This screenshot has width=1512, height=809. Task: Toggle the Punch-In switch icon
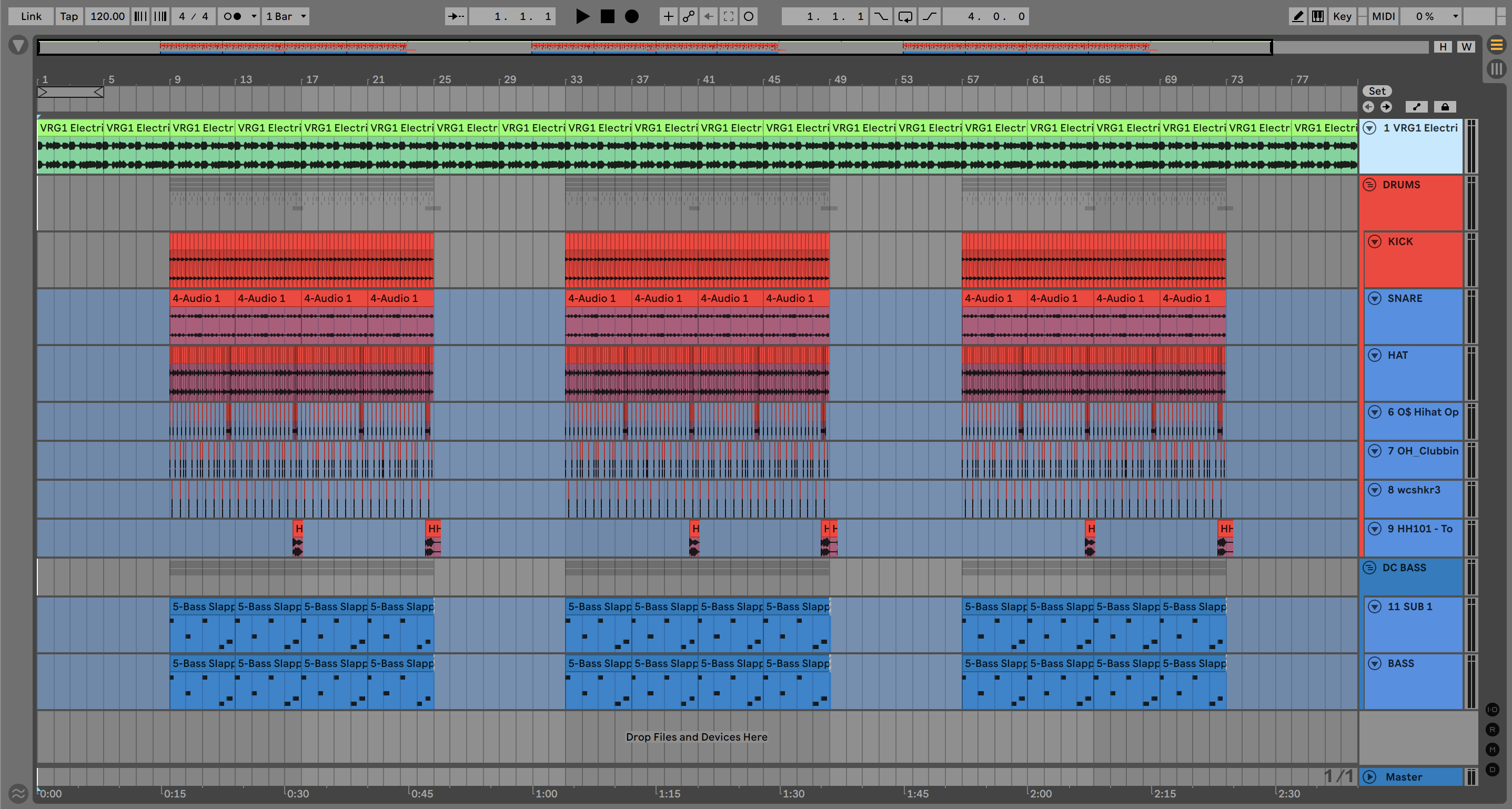pyautogui.click(x=881, y=16)
